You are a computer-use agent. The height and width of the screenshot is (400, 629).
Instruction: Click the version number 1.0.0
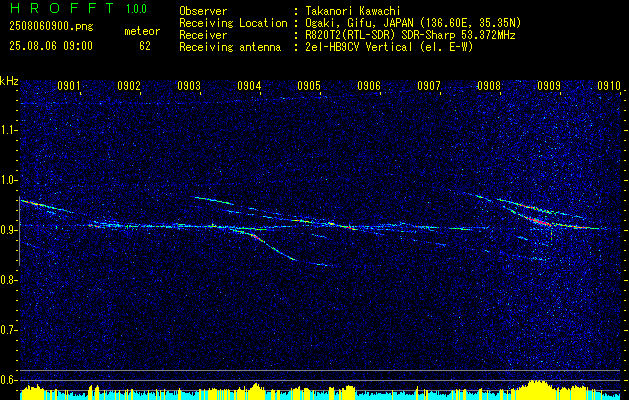coord(136,9)
